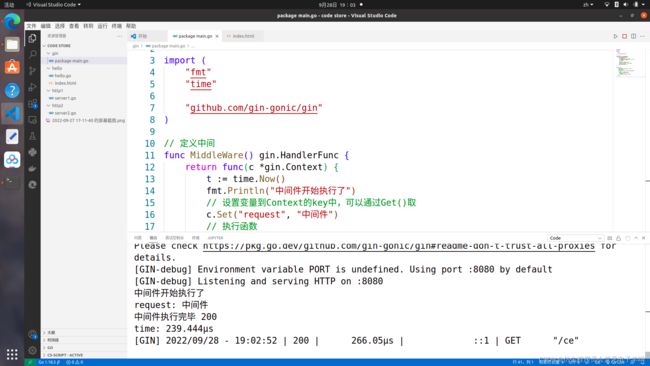The width and height of the screenshot is (650, 366).
Task: Open the View menu
Action: (74, 26)
